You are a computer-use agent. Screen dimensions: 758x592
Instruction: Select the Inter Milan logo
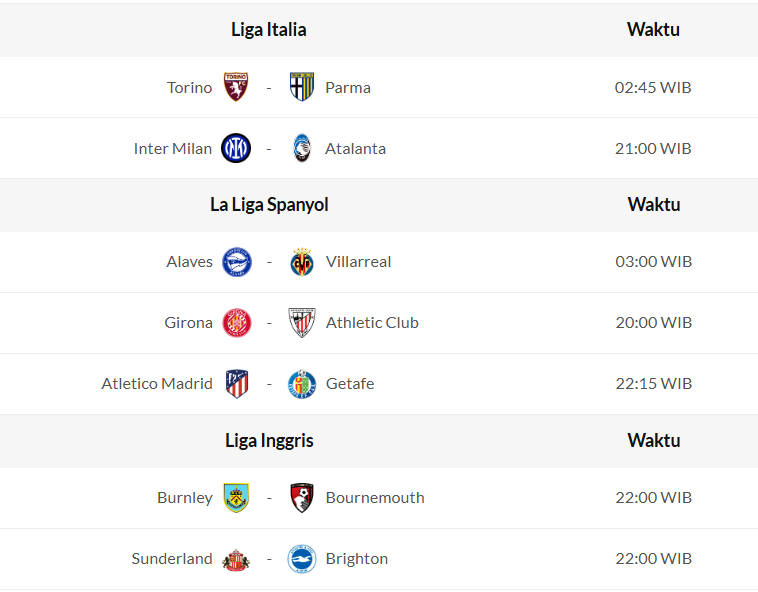(236, 148)
